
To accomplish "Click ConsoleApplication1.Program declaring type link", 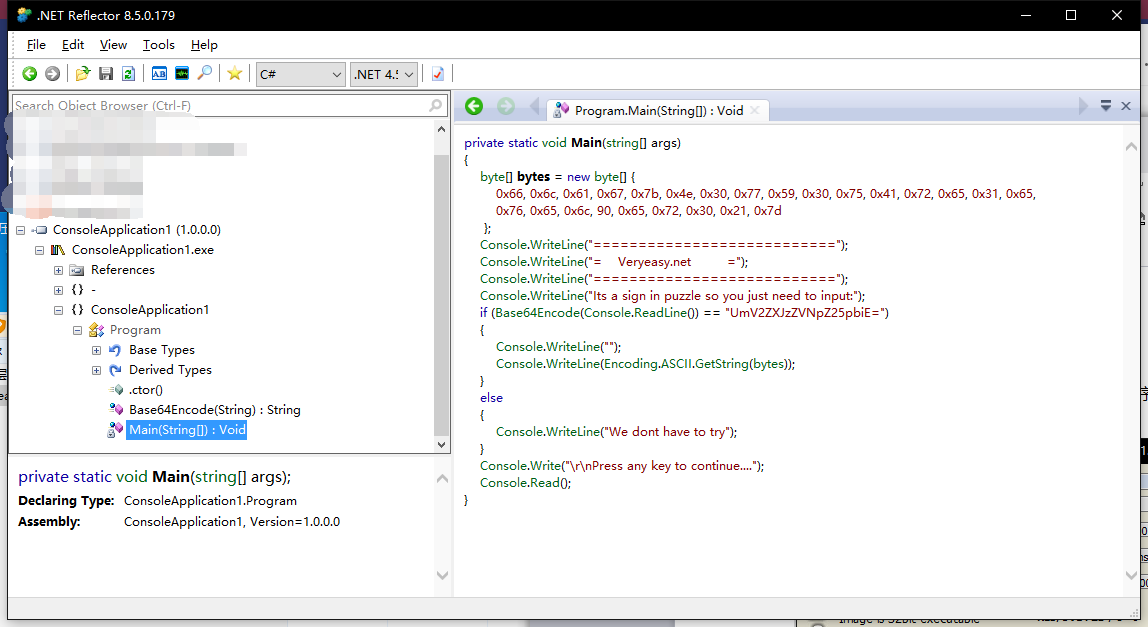I will pos(210,501).
